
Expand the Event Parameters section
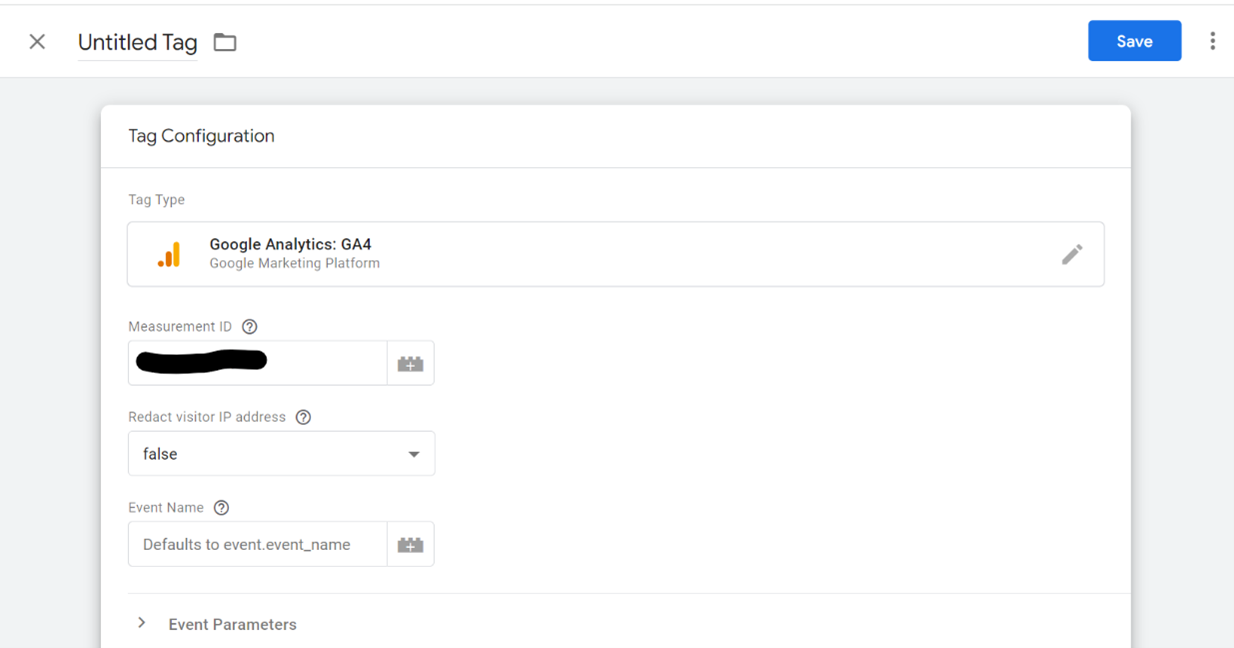pyautogui.click(x=142, y=624)
